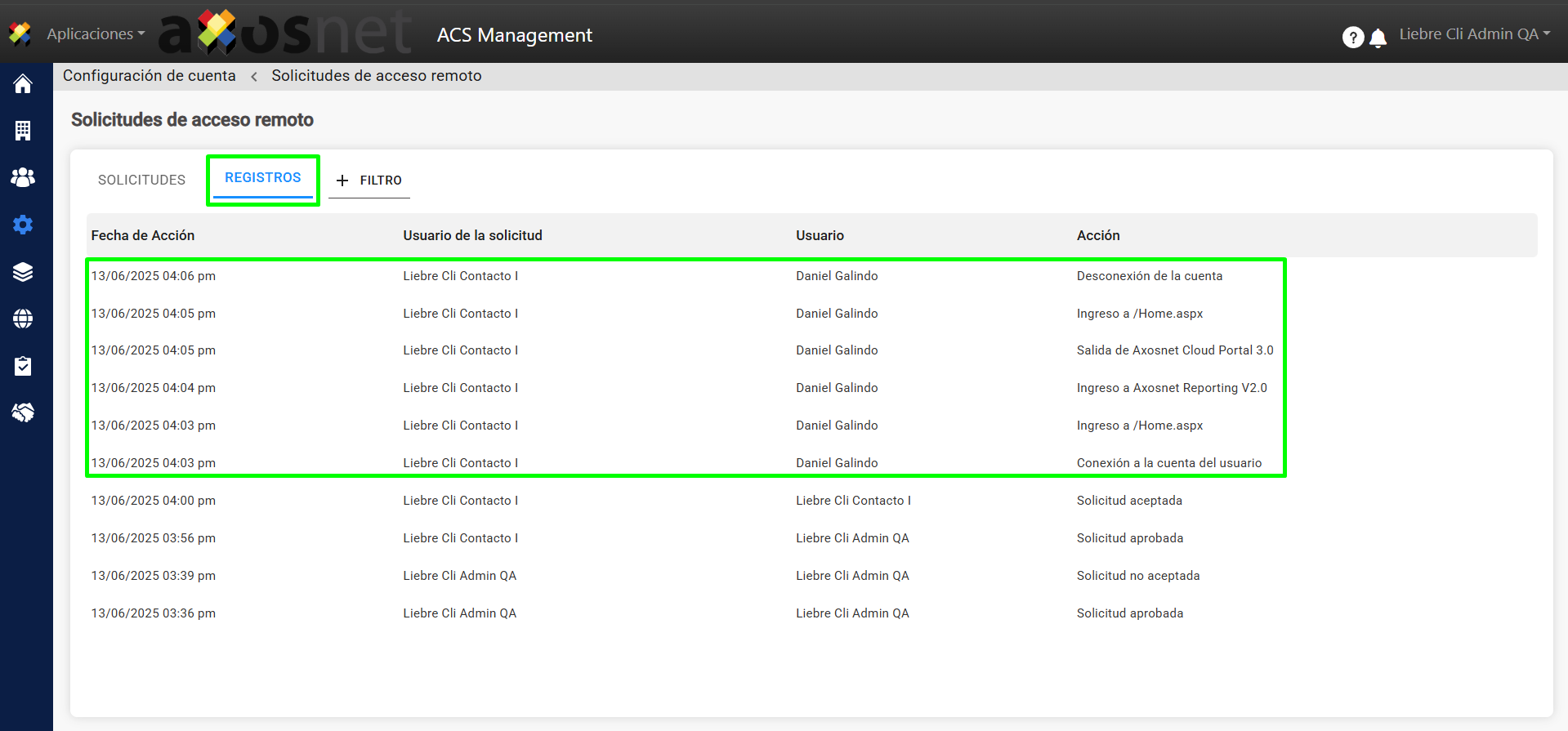
Task: Open the notifications bell icon
Action: click(x=1378, y=38)
